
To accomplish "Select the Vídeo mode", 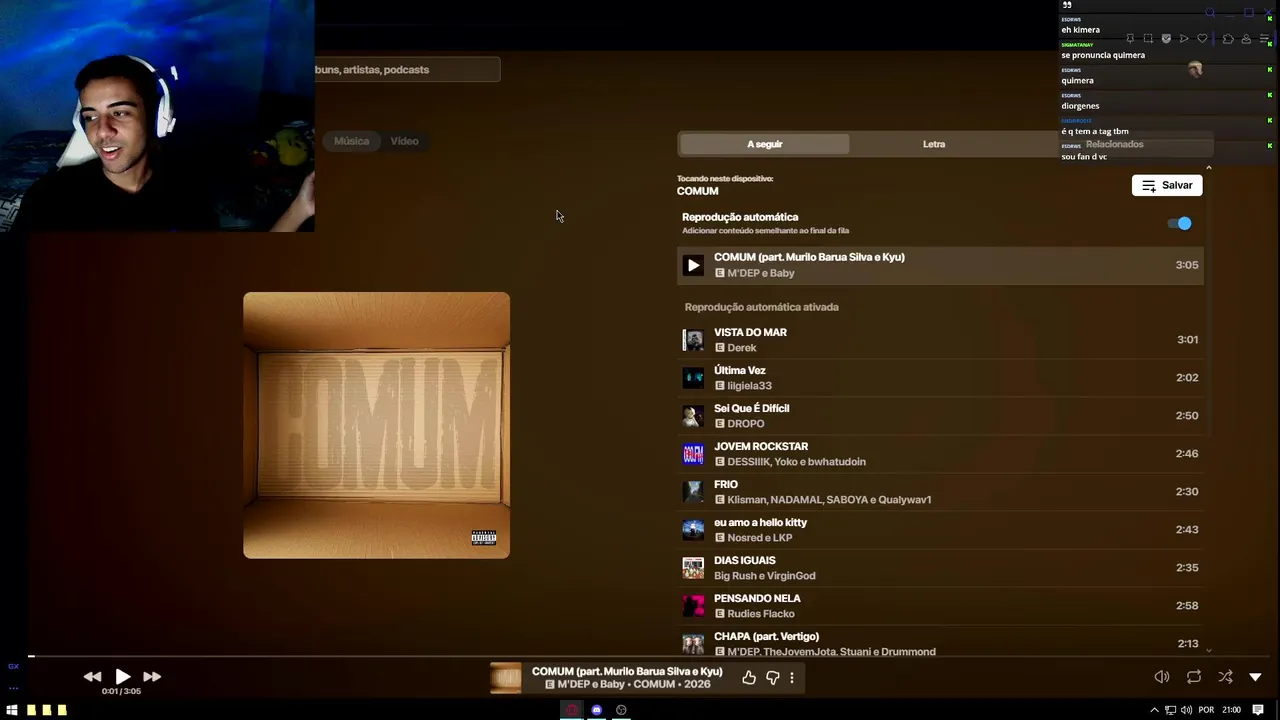I will pyautogui.click(x=404, y=141).
